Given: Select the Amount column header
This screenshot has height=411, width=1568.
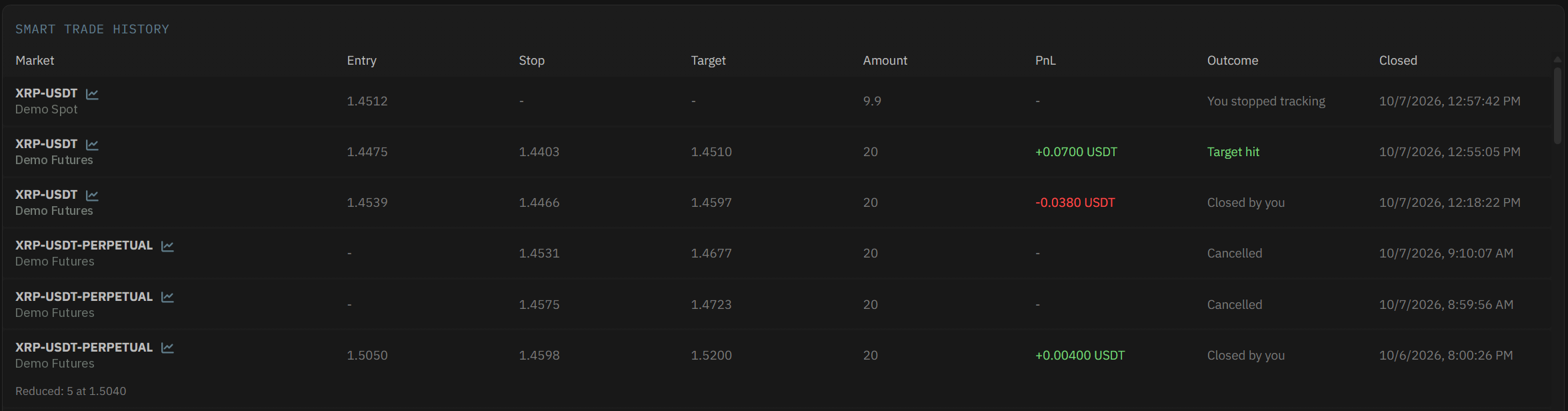Looking at the screenshot, I should coord(885,61).
